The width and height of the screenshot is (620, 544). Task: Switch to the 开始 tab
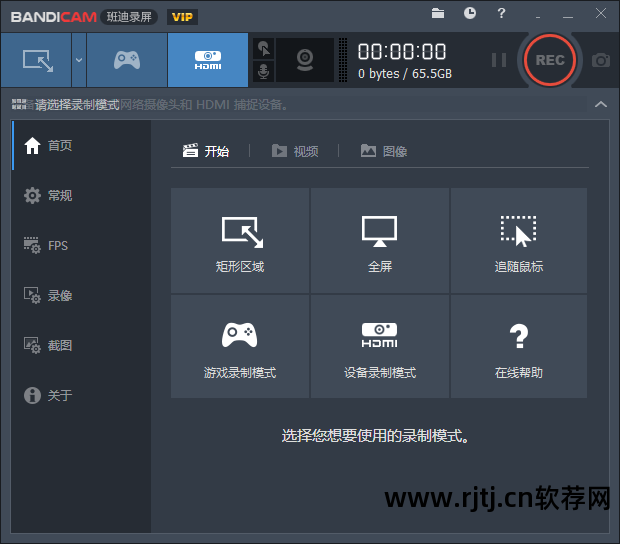click(206, 151)
